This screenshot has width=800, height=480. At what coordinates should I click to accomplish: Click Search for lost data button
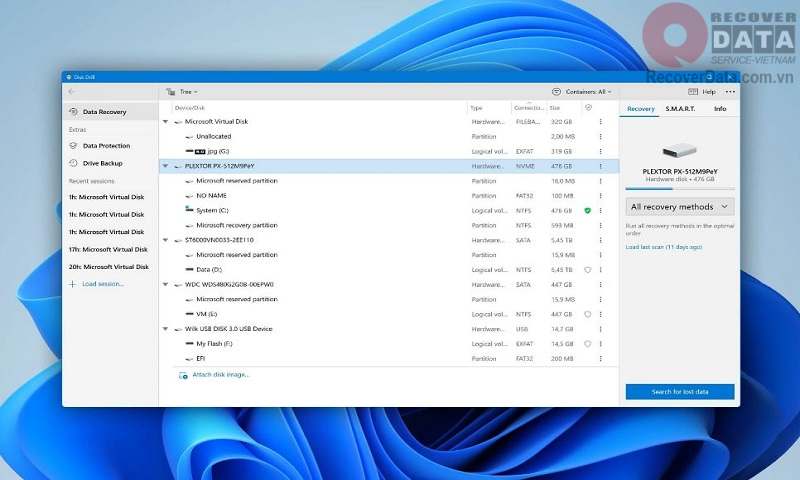[680, 392]
